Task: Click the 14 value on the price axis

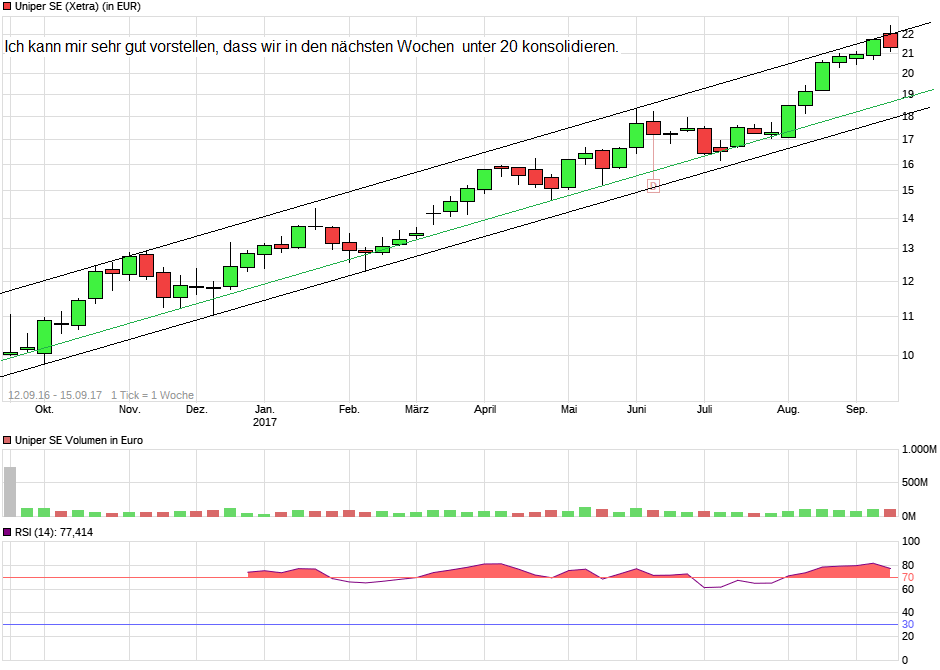Action: [908, 218]
